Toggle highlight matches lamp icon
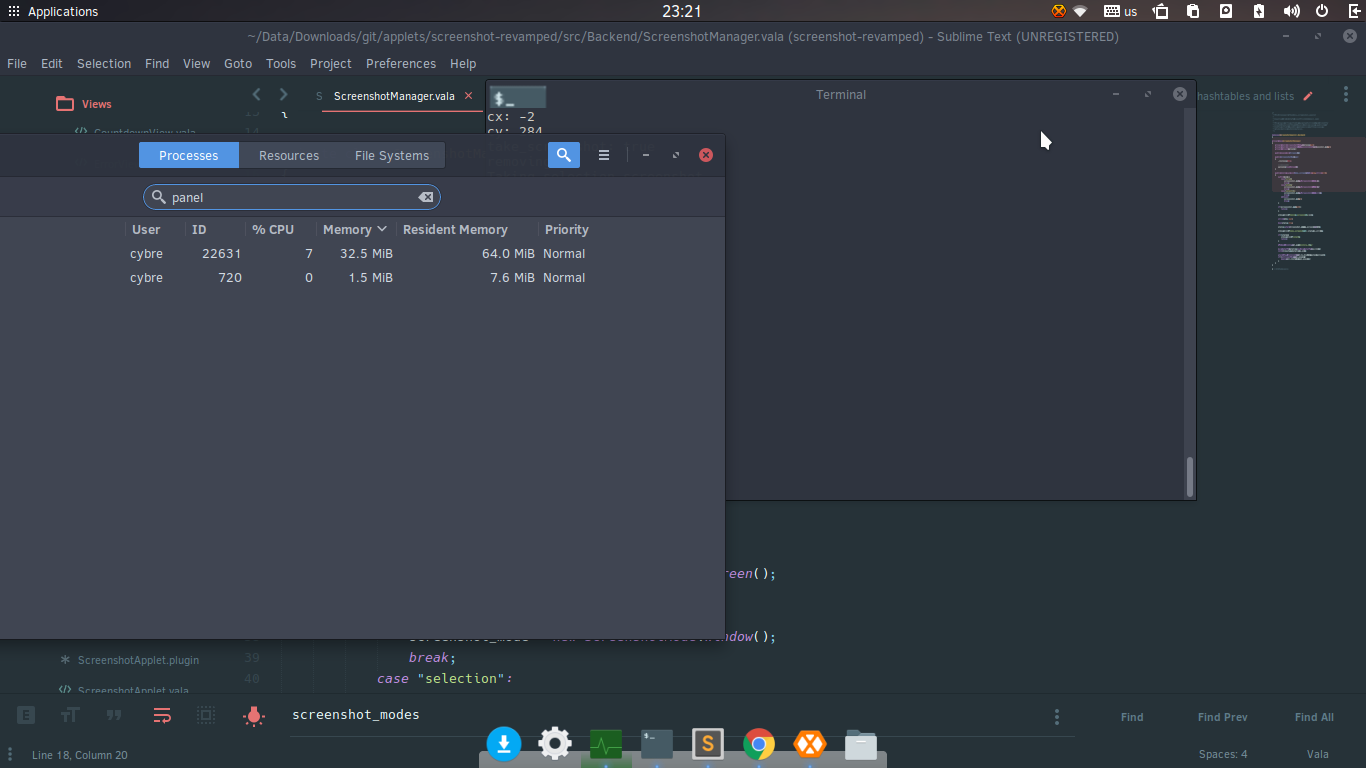Image resolution: width=1366 pixels, height=768 pixels. point(254,716)
